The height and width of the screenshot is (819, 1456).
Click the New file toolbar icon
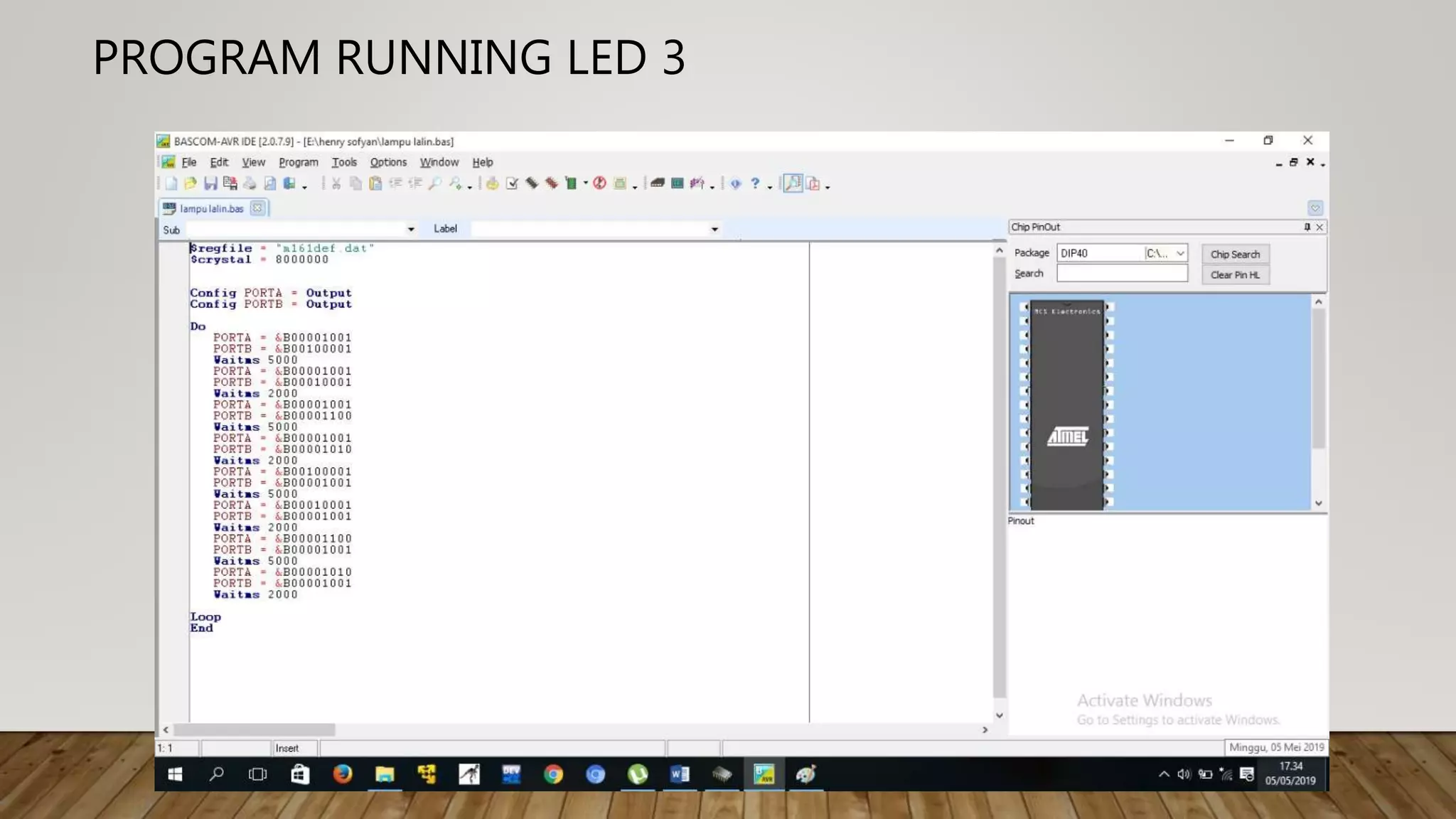[x=171, y=183]
